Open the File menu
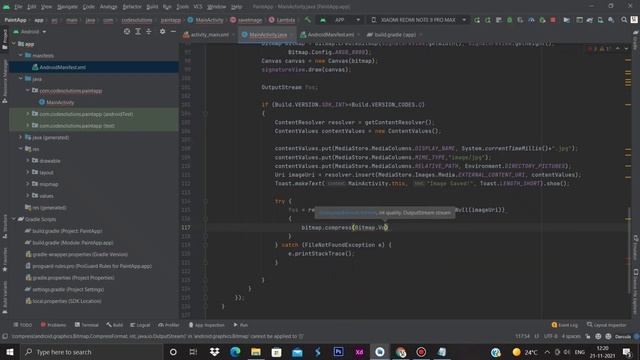 18,7
